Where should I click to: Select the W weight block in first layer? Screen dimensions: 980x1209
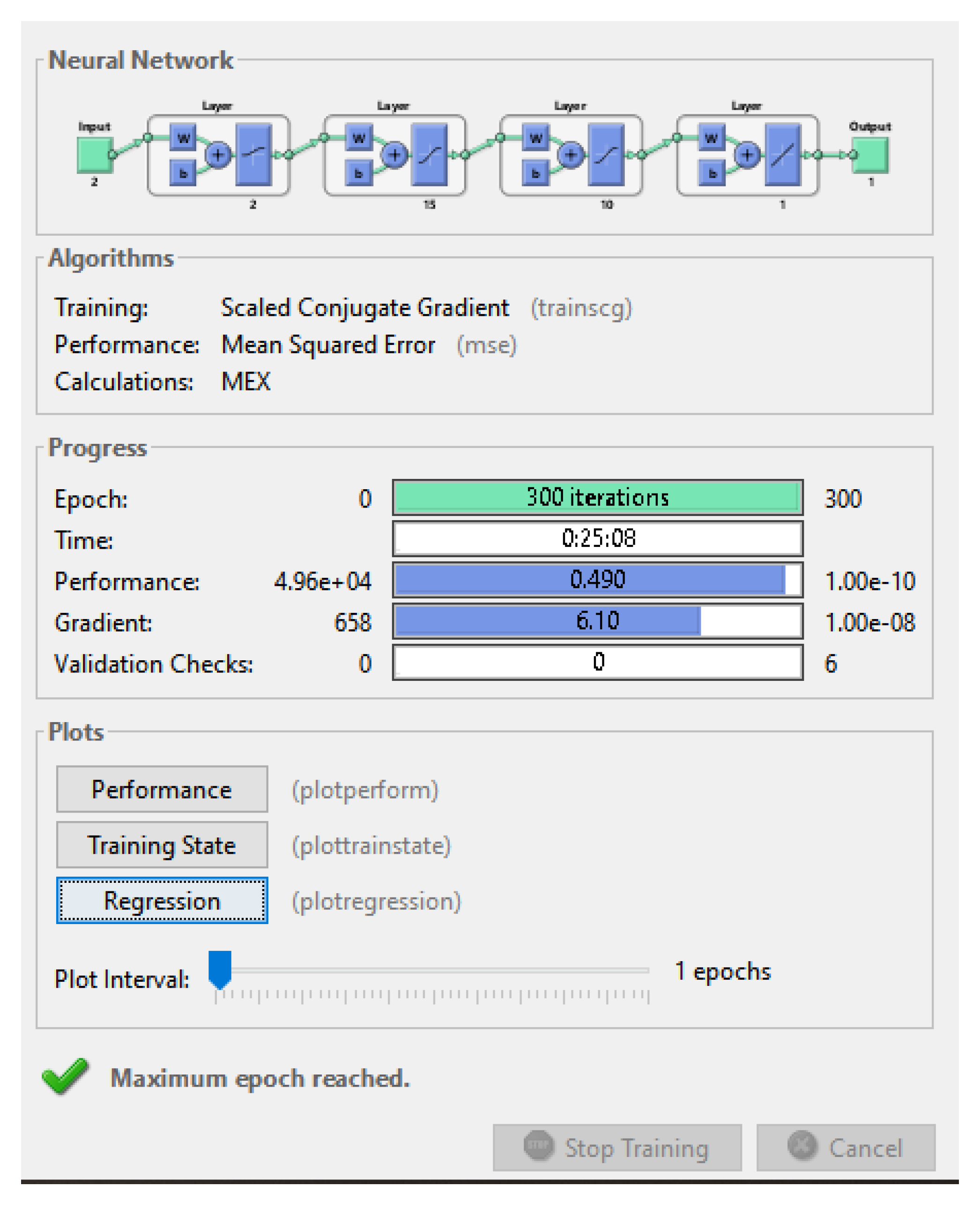point(183,138)
